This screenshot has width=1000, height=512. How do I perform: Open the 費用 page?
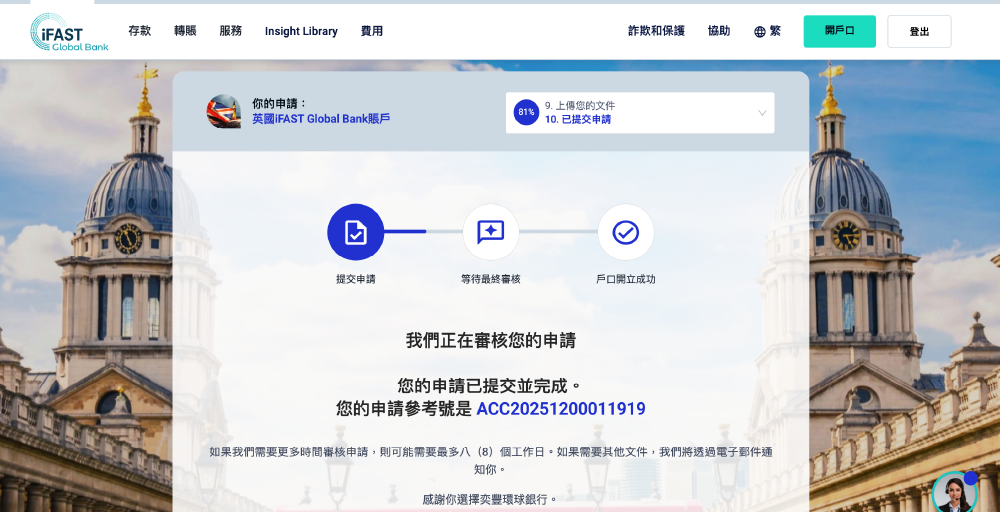click(x=372, y=31)
